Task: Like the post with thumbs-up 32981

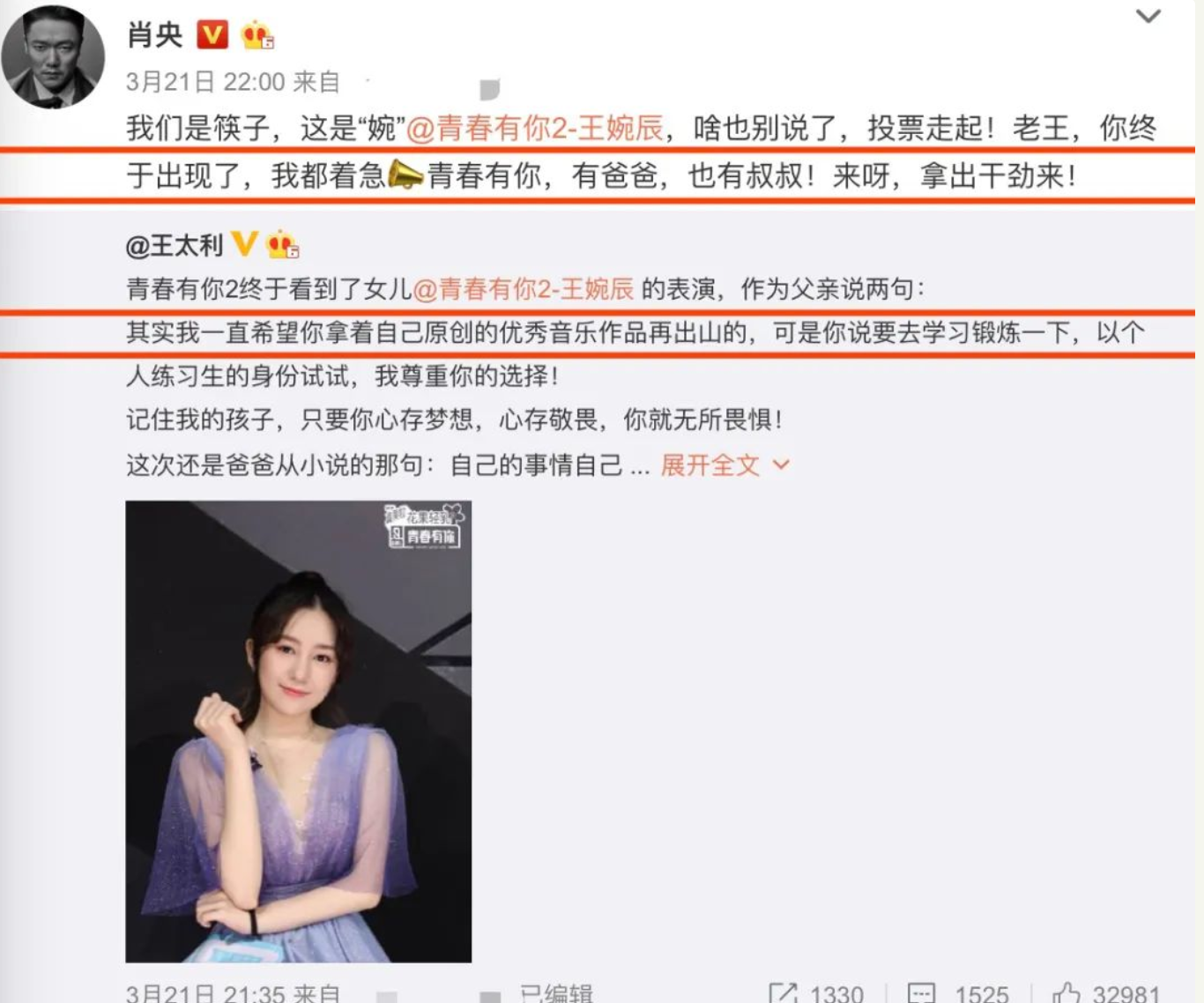Action: tap(1107, 993)
